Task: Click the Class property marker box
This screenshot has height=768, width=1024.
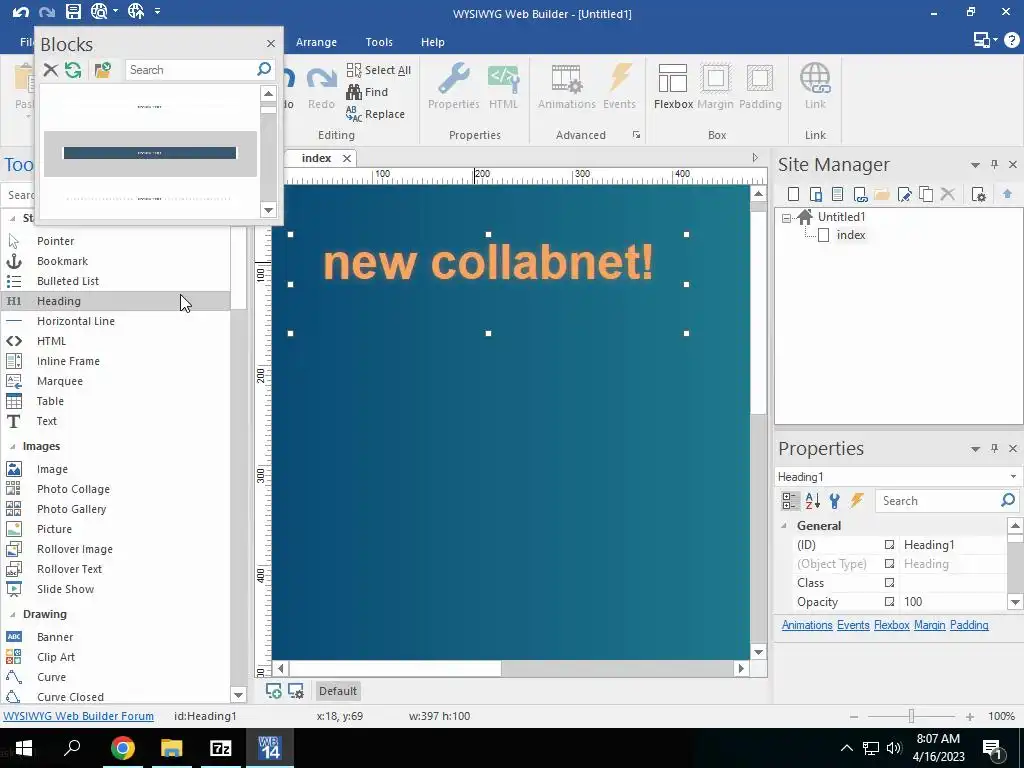Action: click(889, 583)
